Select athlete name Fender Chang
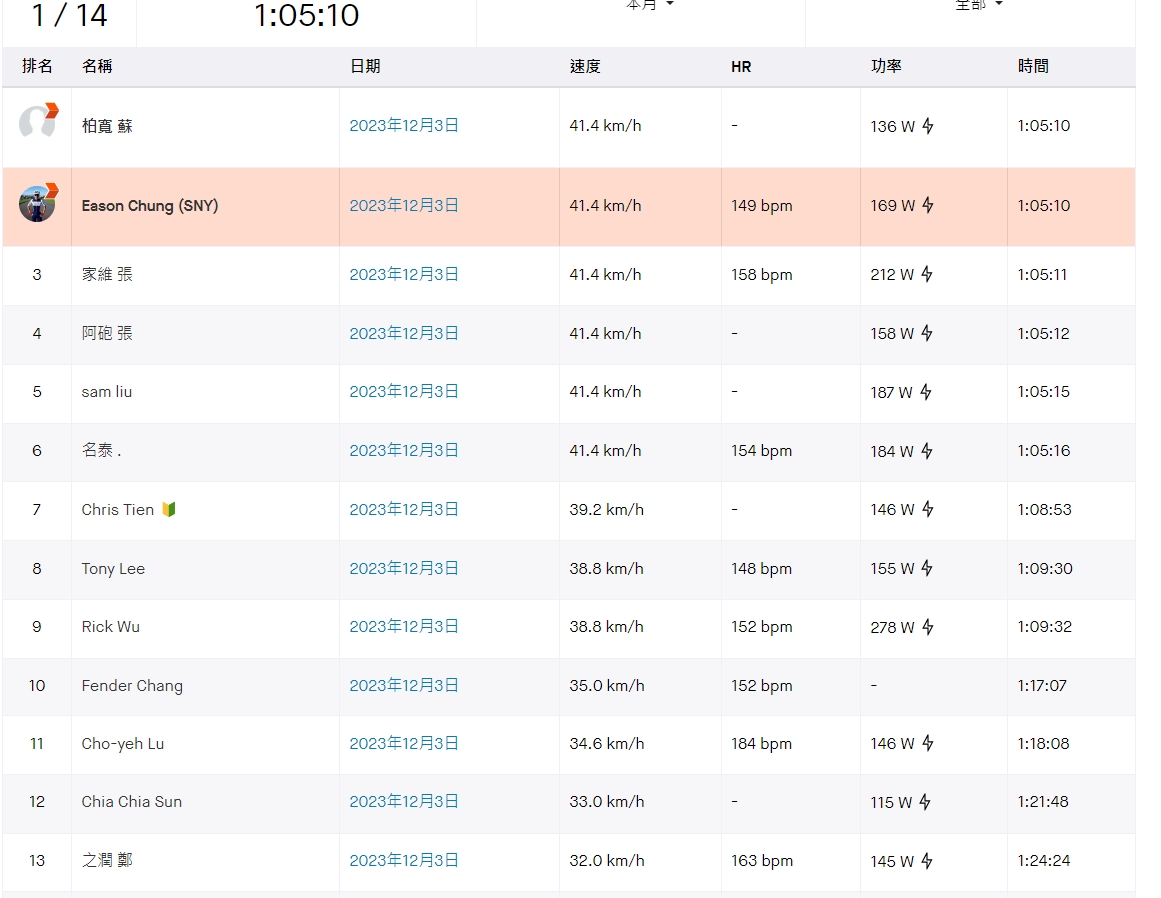This screenshot has width=1161, height=898. tap(132, 686)
